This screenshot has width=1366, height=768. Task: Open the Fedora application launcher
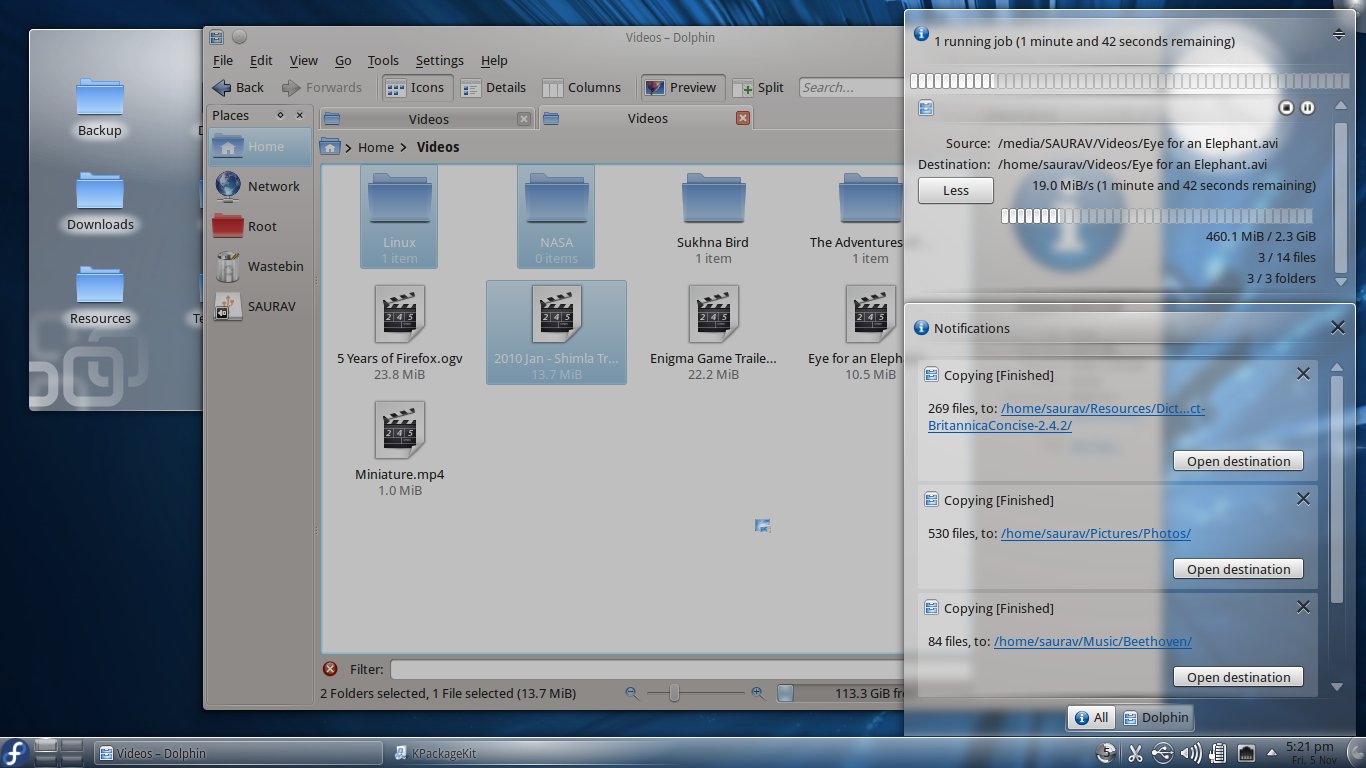15,752
